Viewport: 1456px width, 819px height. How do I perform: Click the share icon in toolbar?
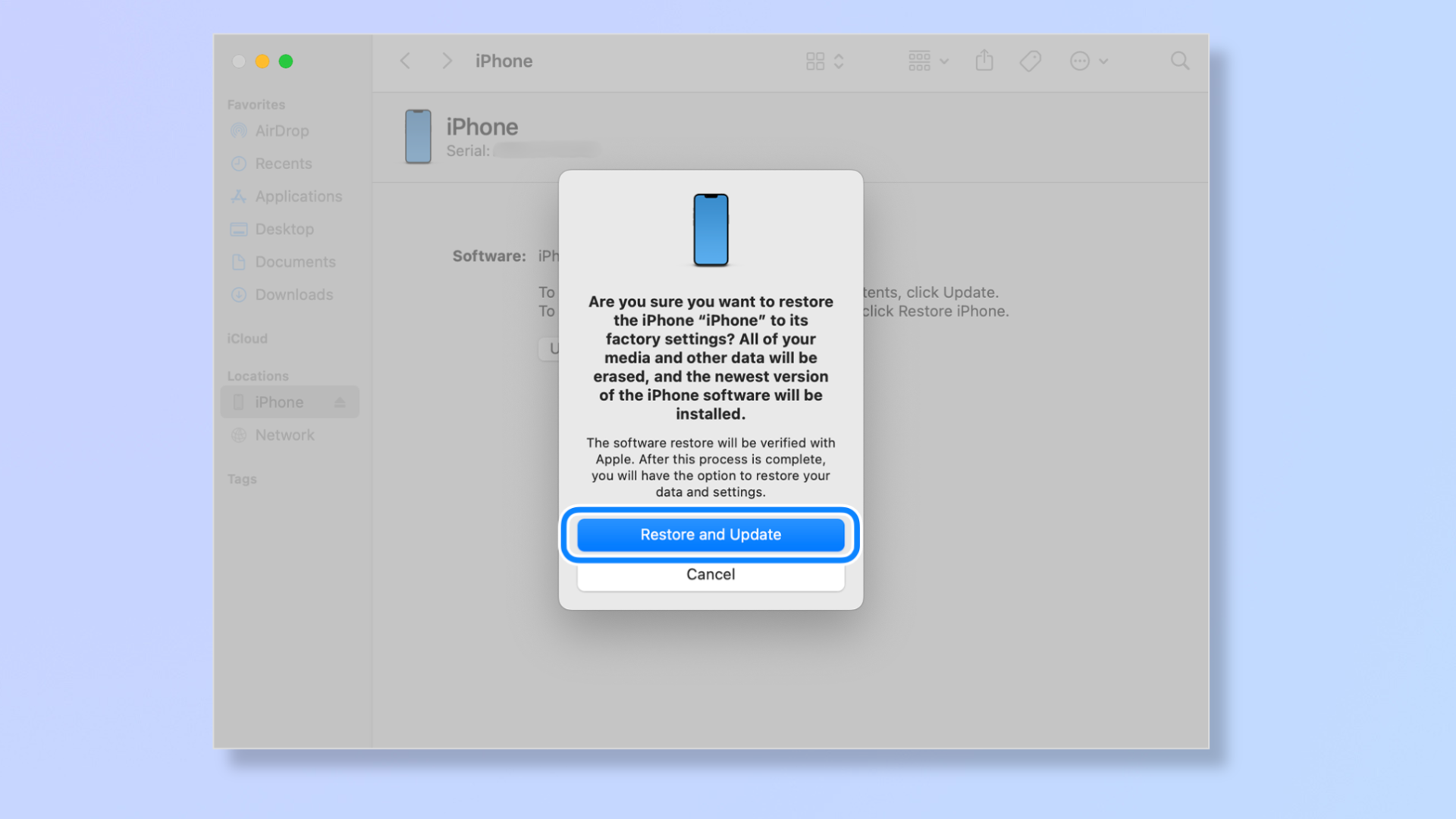984,60
